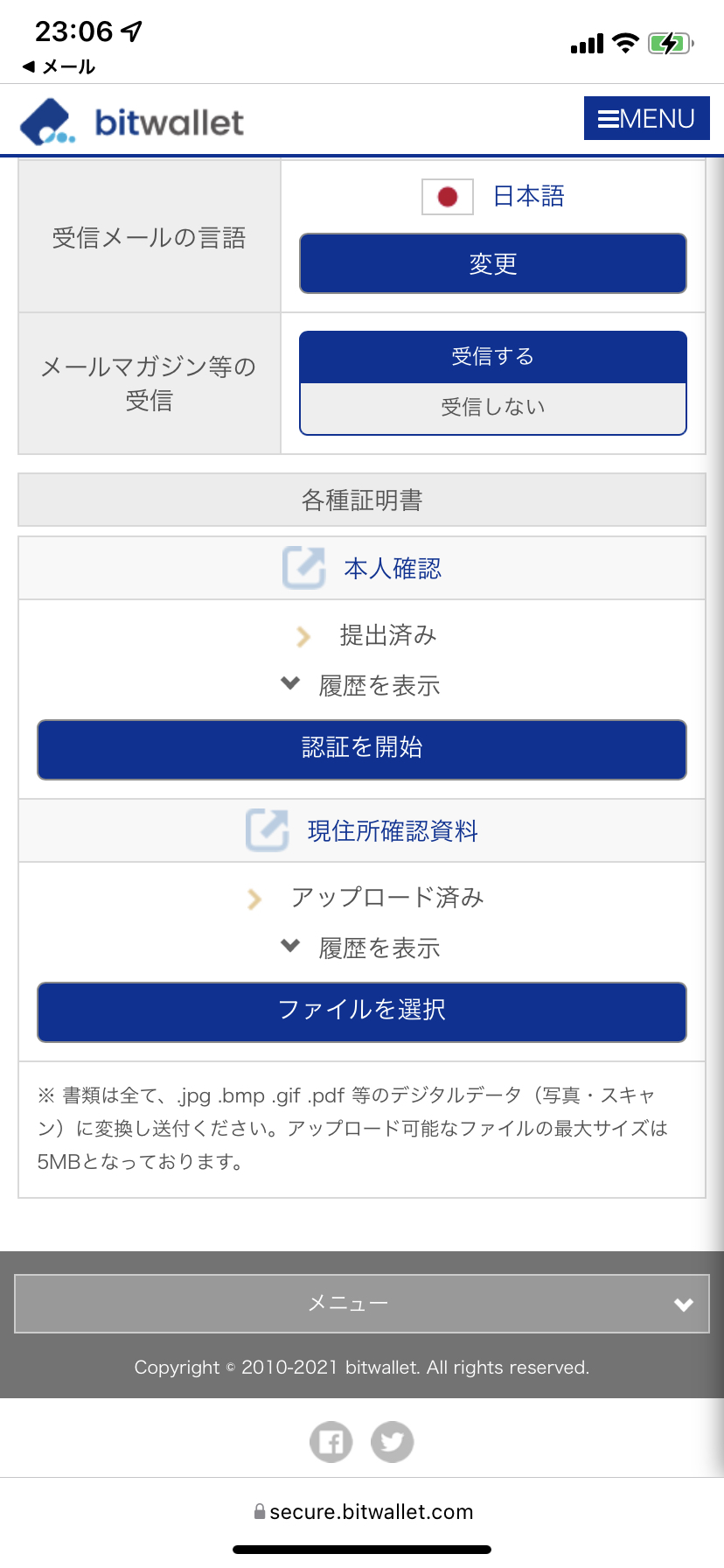
Task: Tap the edit icon beside 現住所確認資料
Action: pyautogui.click(x=268, y=830)
